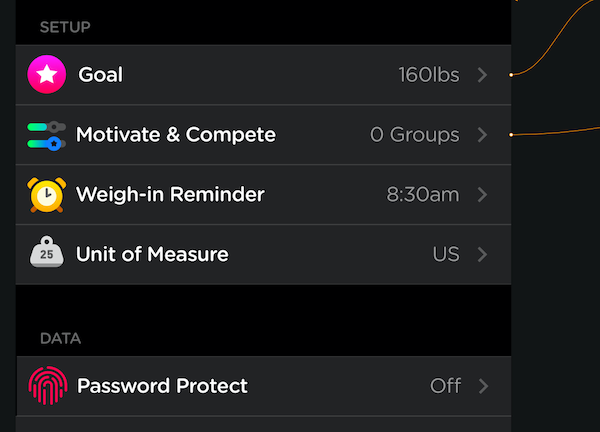Open the Goal setting
600x432 pixels.
click(x=101, y=75)
